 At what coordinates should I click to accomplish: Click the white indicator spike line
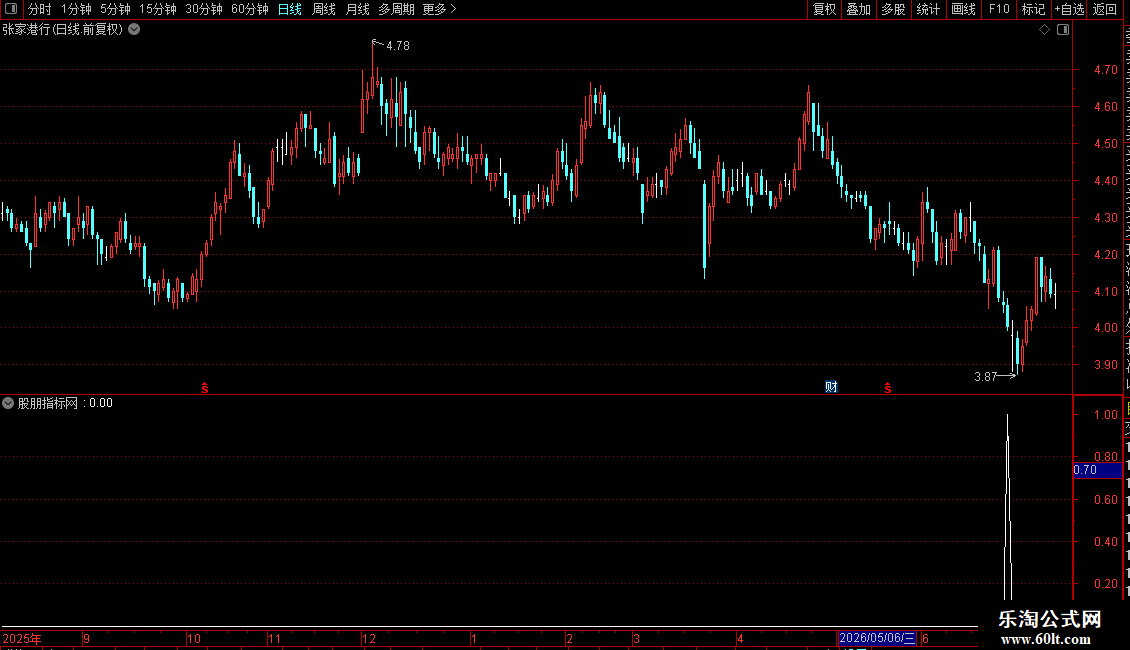1007,507
